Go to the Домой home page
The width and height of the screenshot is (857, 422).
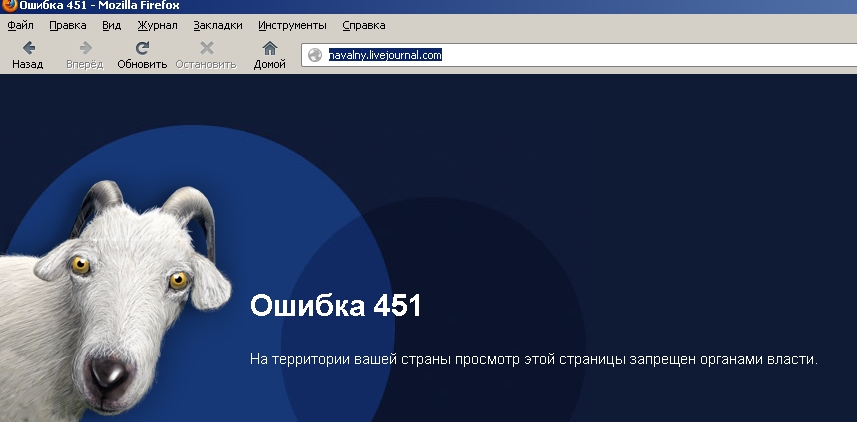click(x=269, y=55)
